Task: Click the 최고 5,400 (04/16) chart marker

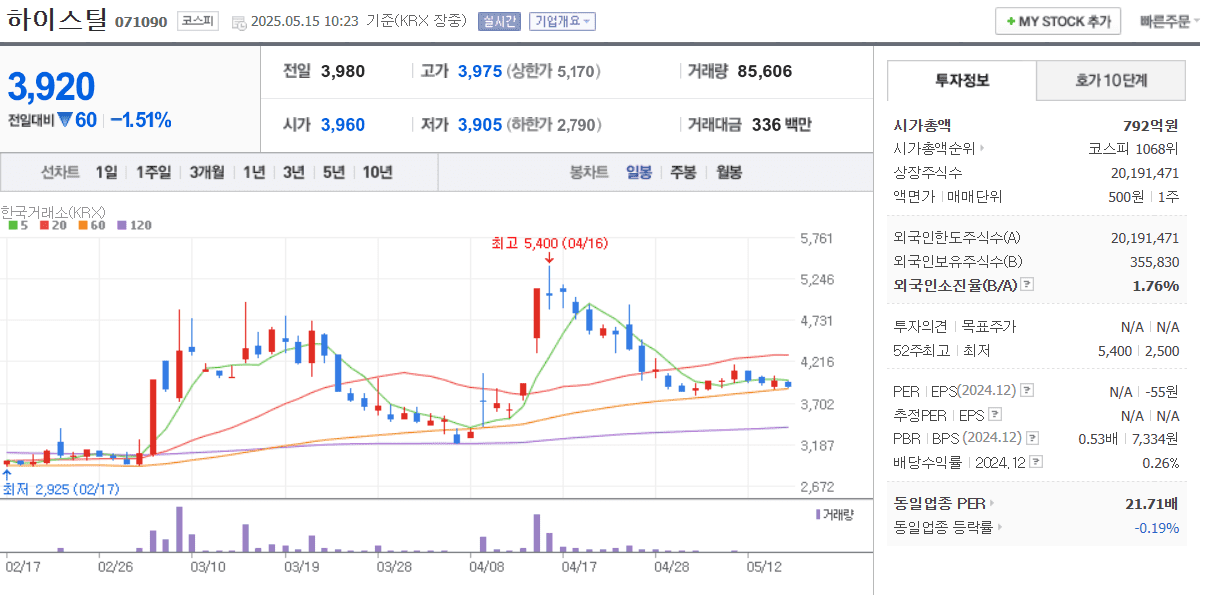Action: pos(550,243)
